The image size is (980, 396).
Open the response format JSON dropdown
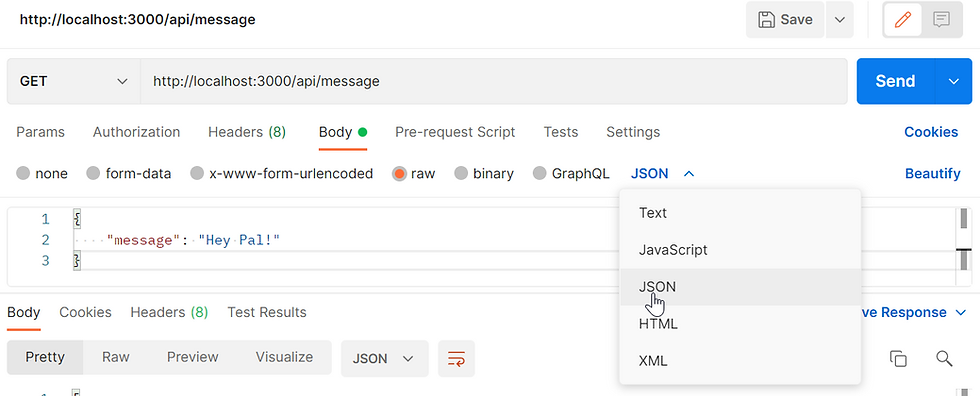(x=384, y=359)
